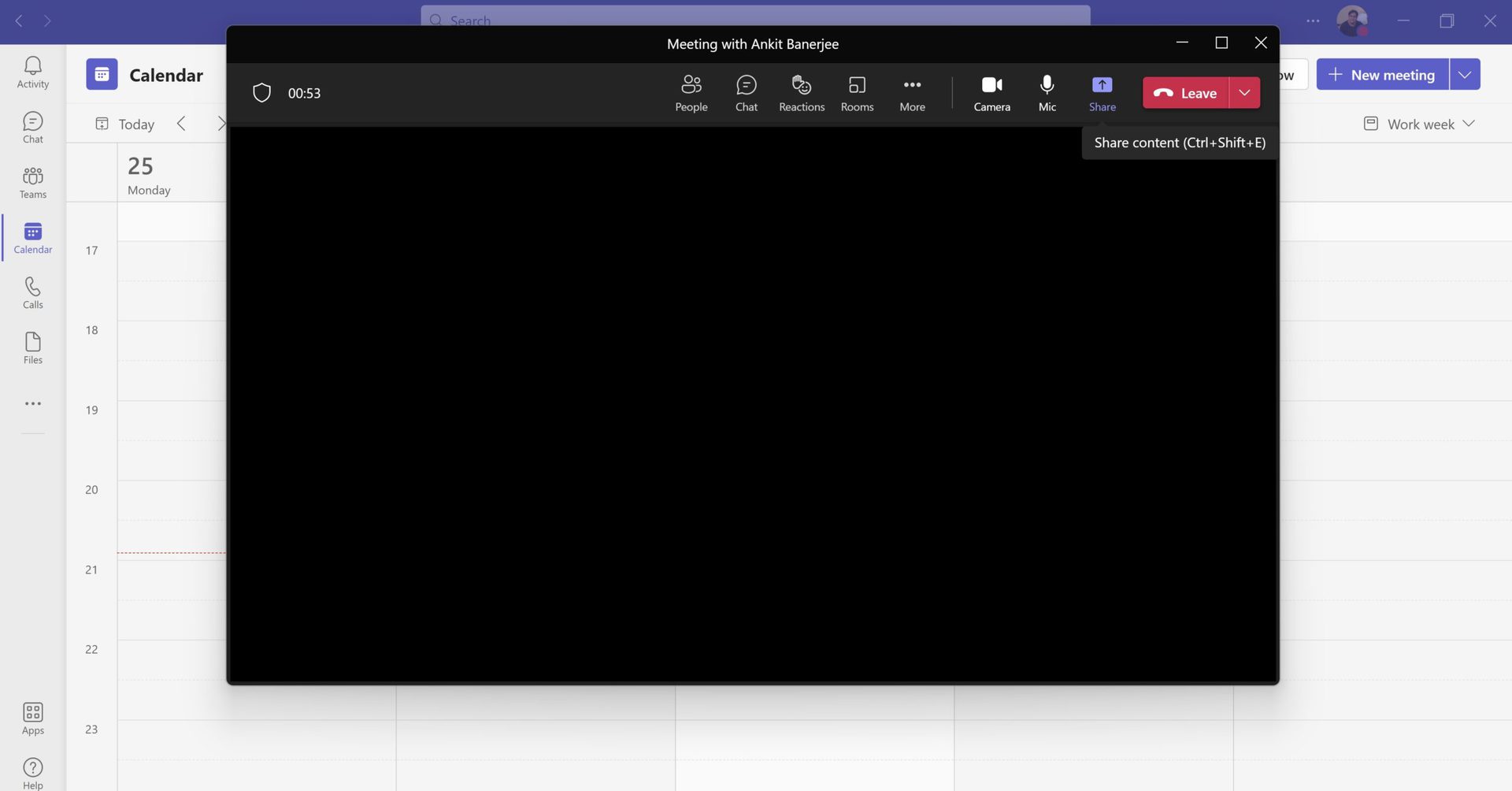
Task: Go to Calls in the sidebar
Action: (x=33, y=293)
